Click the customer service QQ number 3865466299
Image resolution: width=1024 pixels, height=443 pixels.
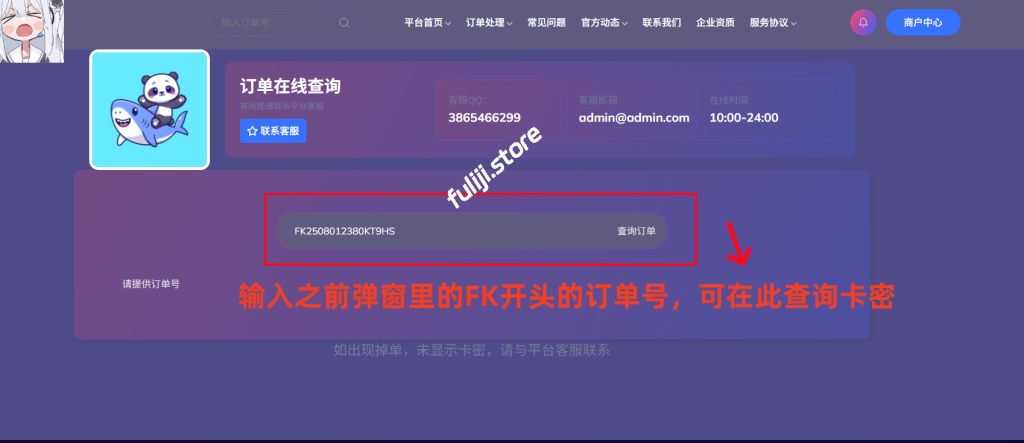(484, 117)
